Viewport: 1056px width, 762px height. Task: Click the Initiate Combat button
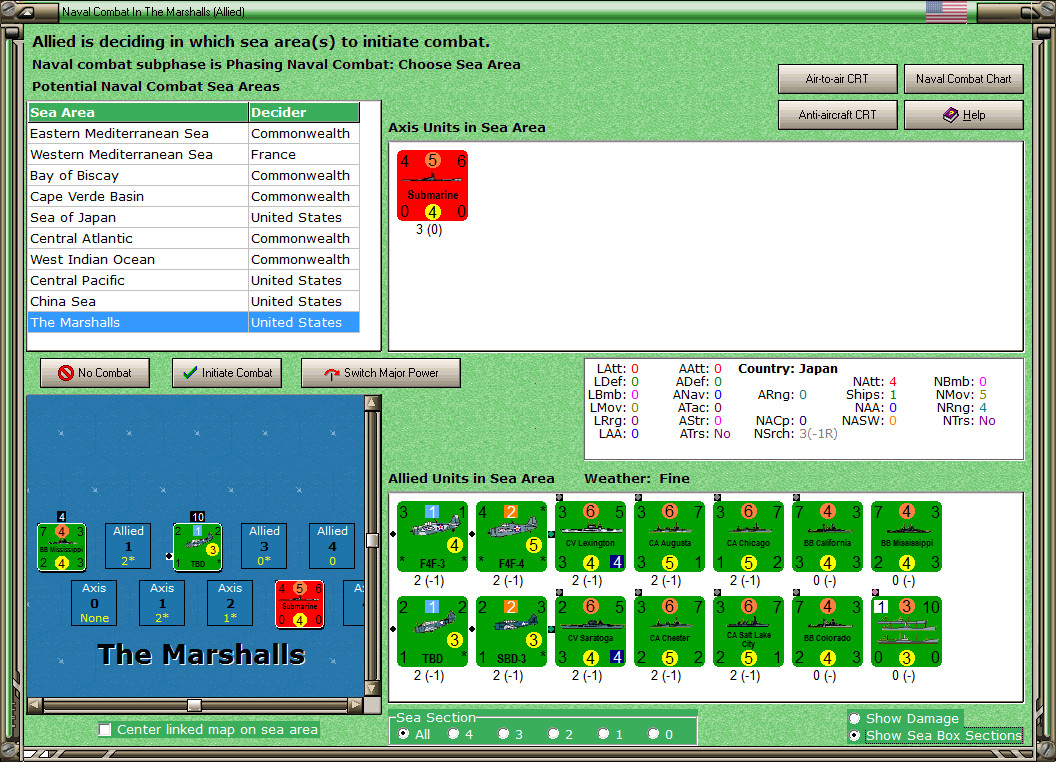click(227, 373)
